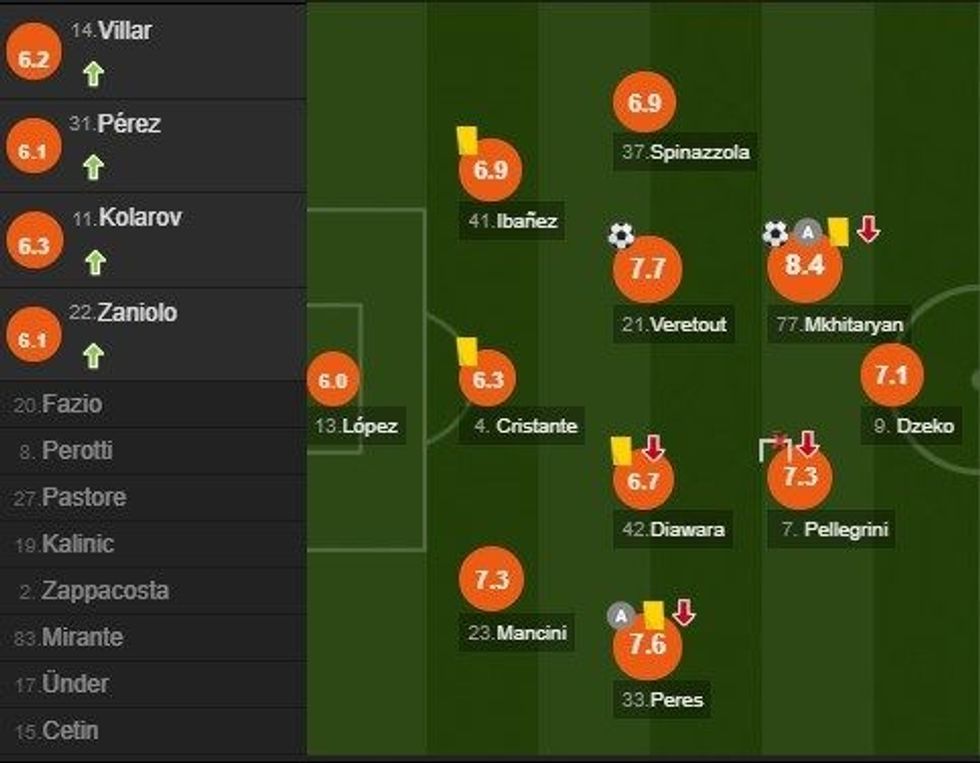Open Spinazzola's 6.9 rating bubble
Image resolution: width=980 pixels, height=763 pixels.
pos(645,103)
